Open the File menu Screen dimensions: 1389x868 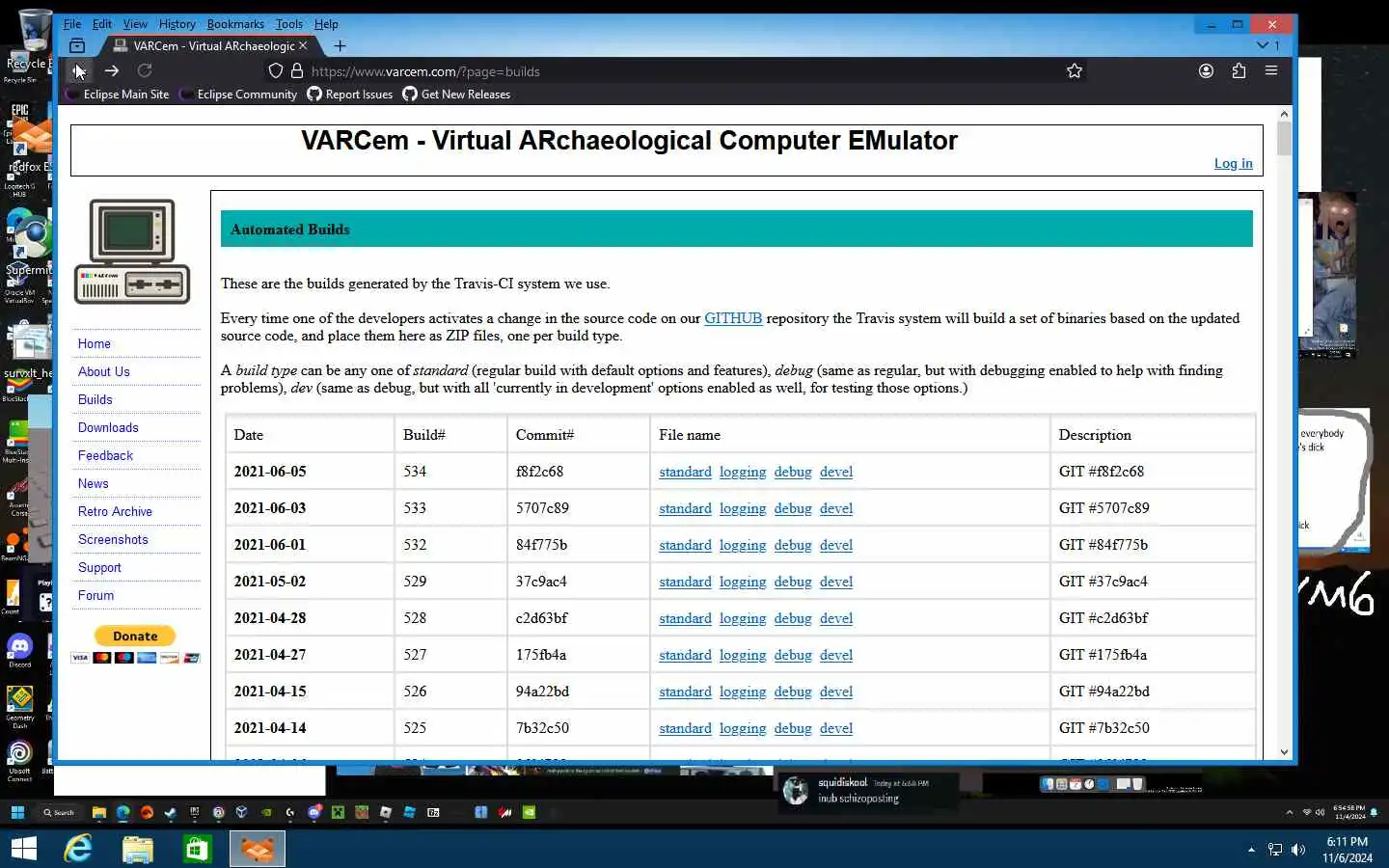coord(72,24)
